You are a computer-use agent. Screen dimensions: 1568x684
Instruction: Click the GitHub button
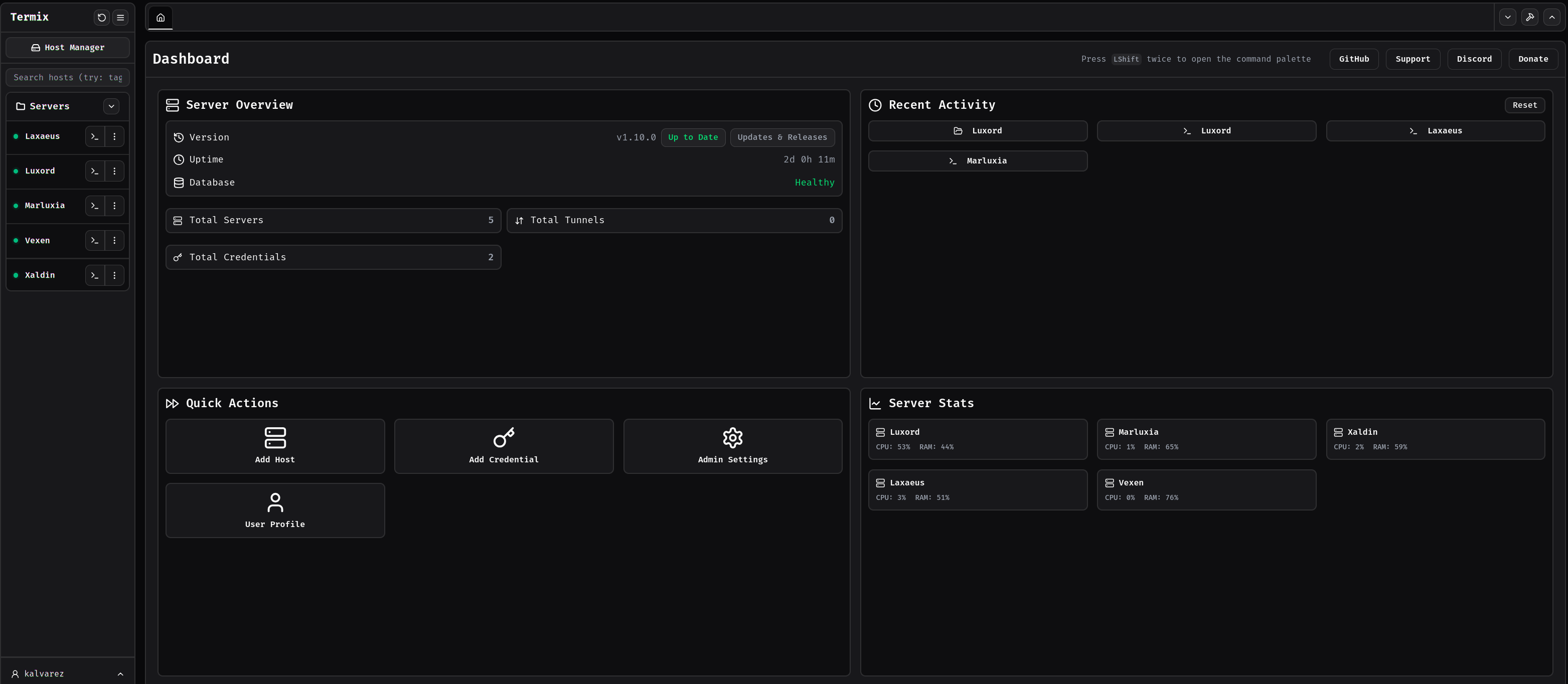point(1353,59)
